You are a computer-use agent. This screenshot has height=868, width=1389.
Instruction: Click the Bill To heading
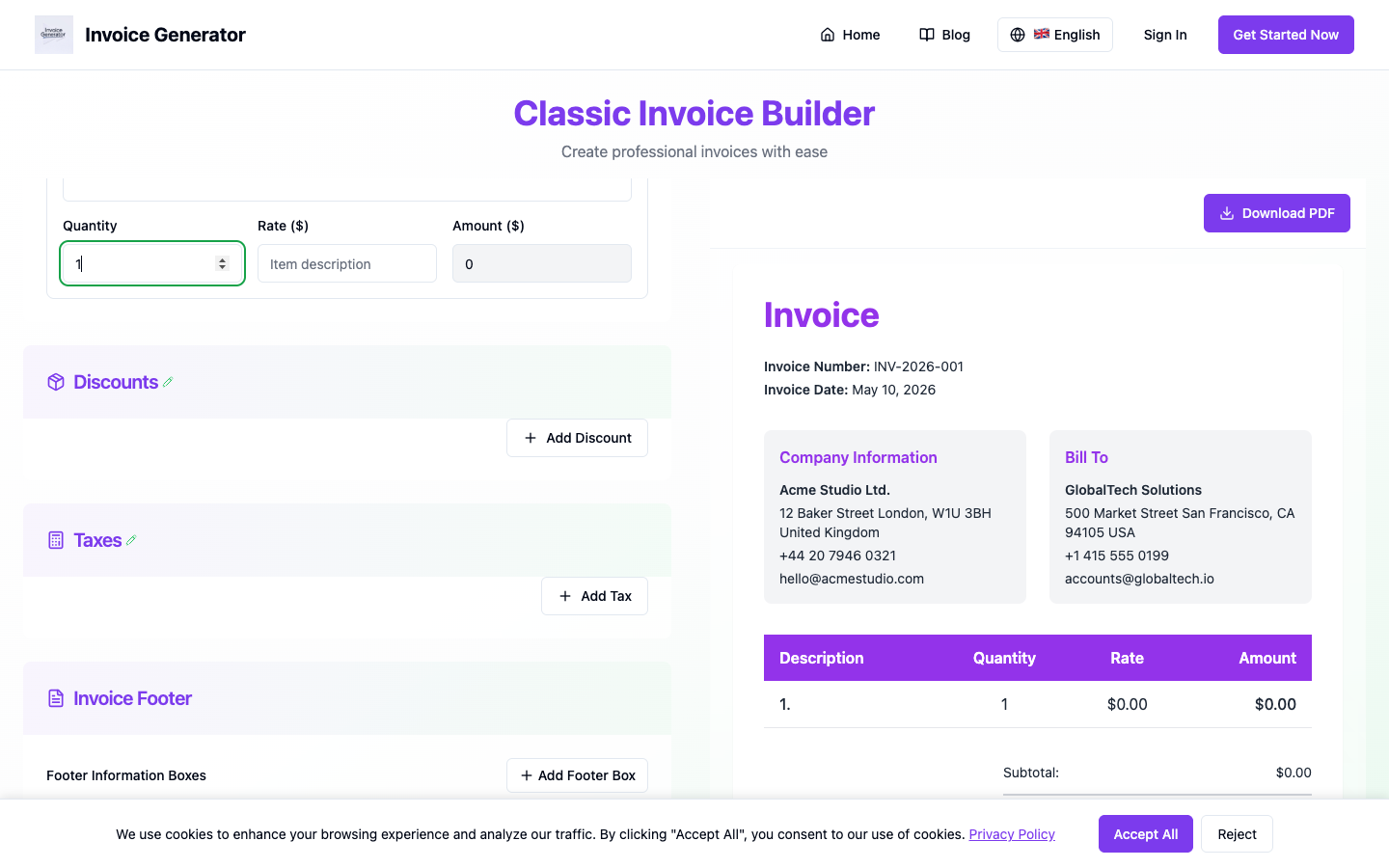coord(1086,457)
